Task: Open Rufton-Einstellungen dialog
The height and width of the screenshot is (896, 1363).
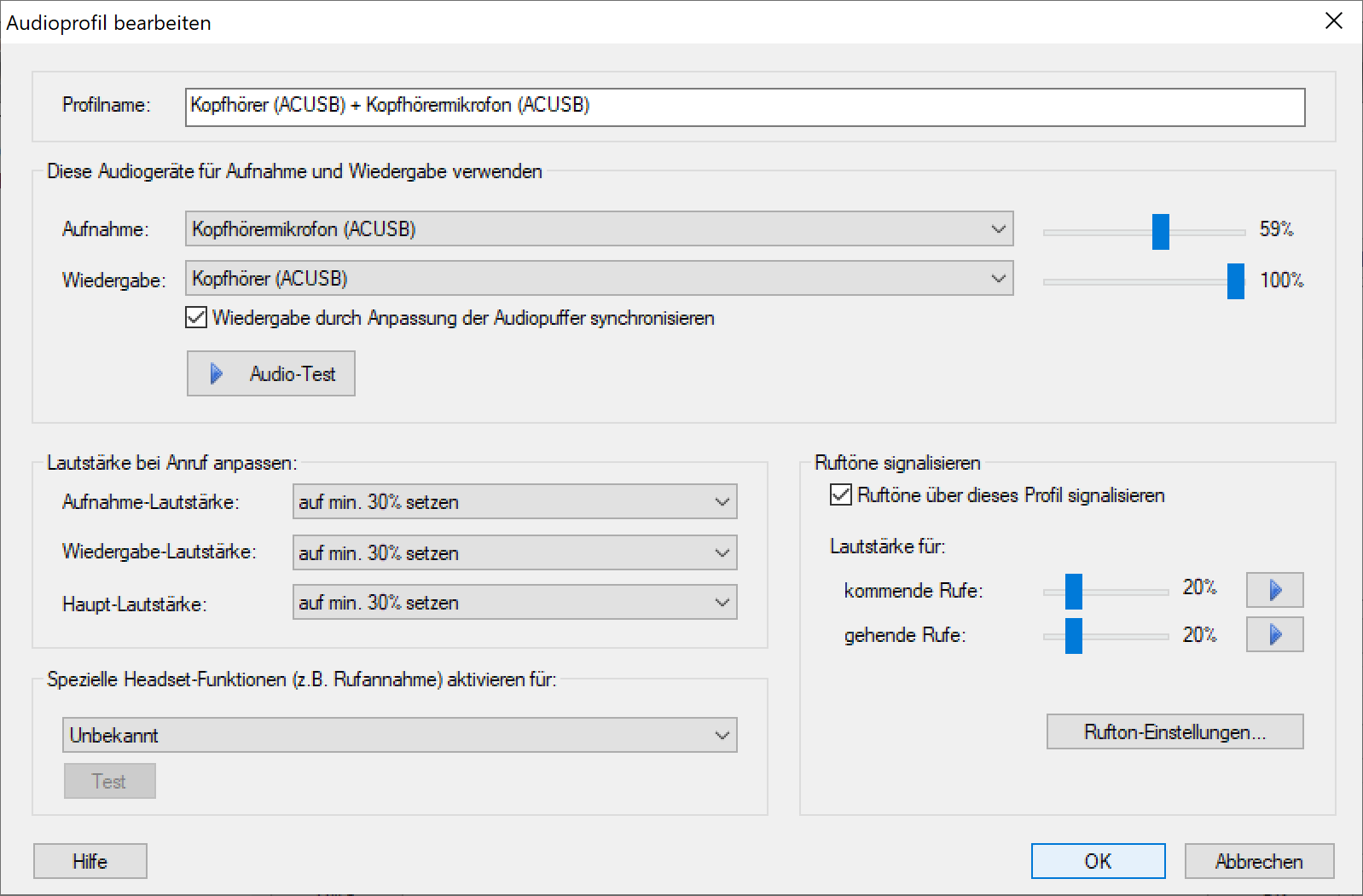Action: pos(1174,731)
